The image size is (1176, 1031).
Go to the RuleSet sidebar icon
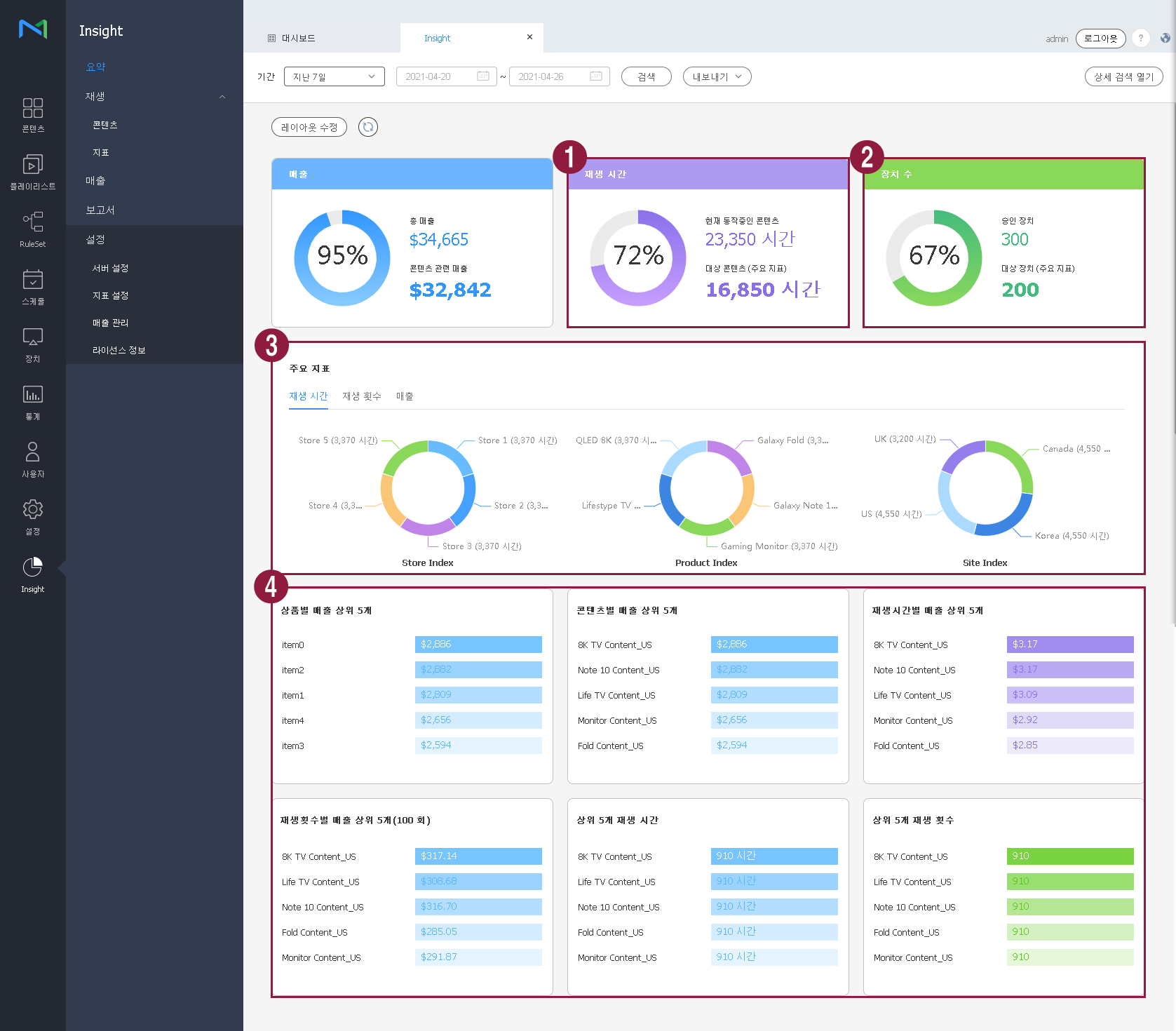(32, 229)
